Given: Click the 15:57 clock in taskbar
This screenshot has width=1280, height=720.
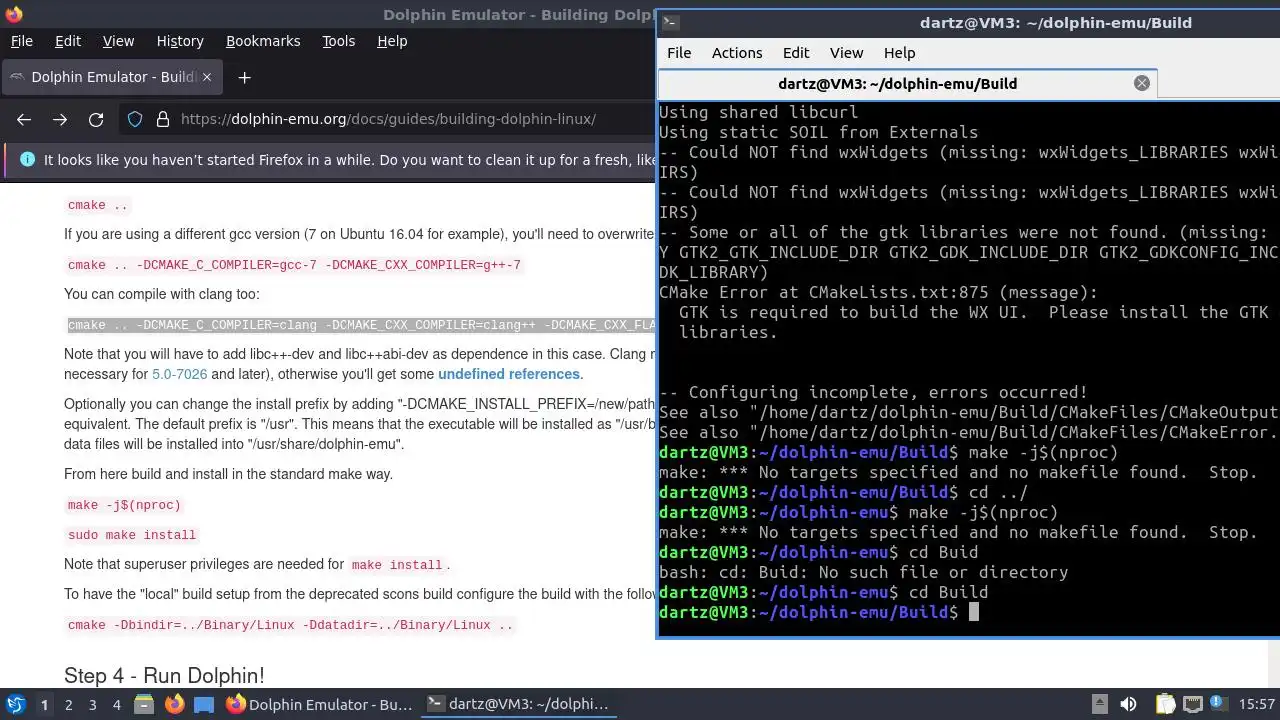Looking at the screenshot, I should coord(1257,705).
